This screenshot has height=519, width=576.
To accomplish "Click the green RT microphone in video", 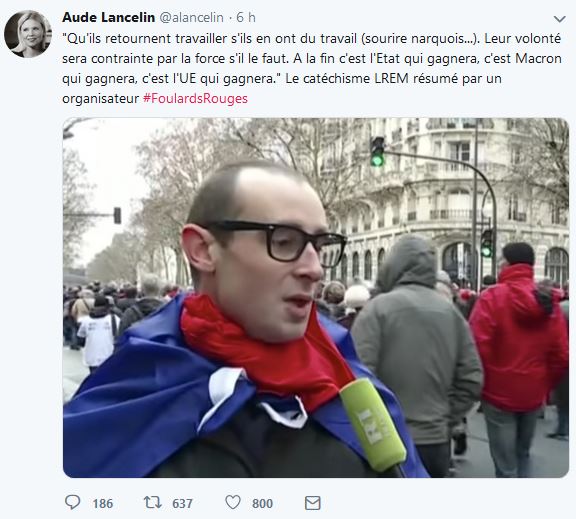I will [373, 424].
